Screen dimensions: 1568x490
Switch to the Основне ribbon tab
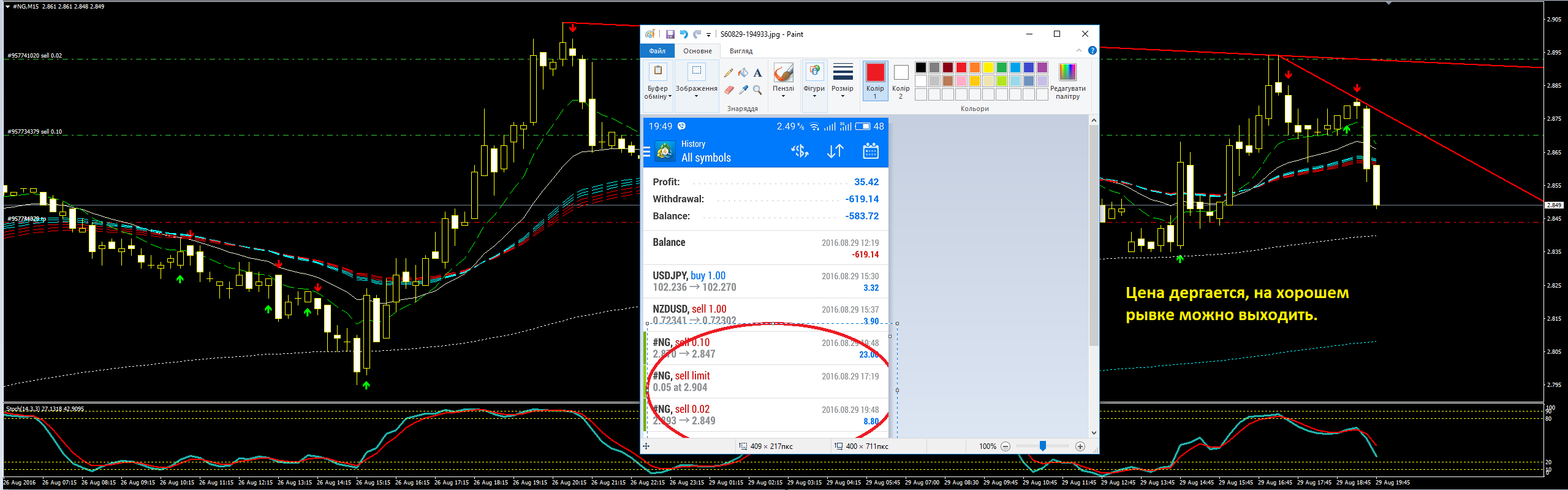(x=697, y=51)
